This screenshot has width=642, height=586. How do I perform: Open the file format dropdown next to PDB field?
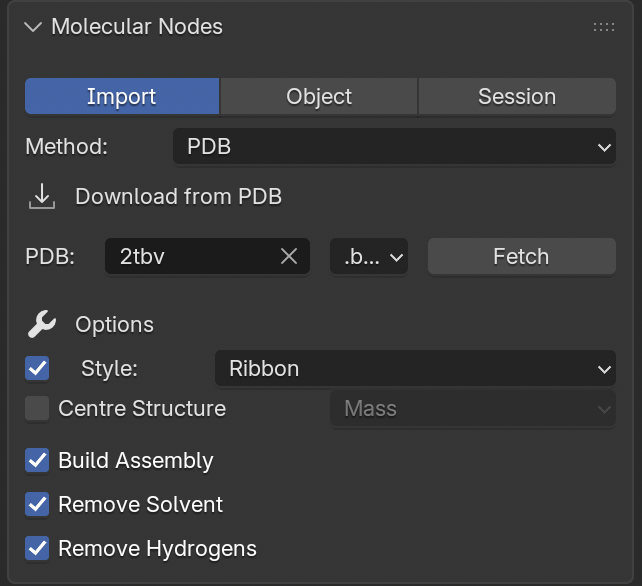coord(369,257)
